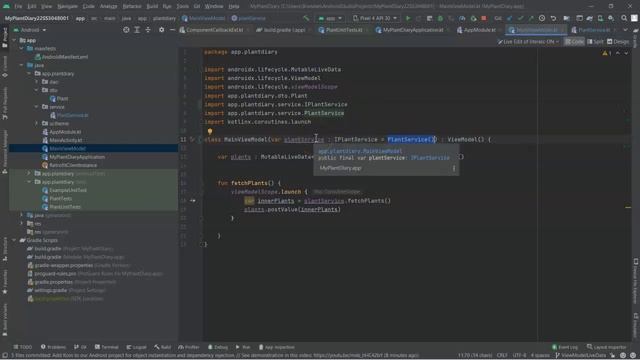Image resolution: width=640 pixels, height=360 pixels.
Task: Select opened file target icon in Project panel
Action: pos(126,30)
